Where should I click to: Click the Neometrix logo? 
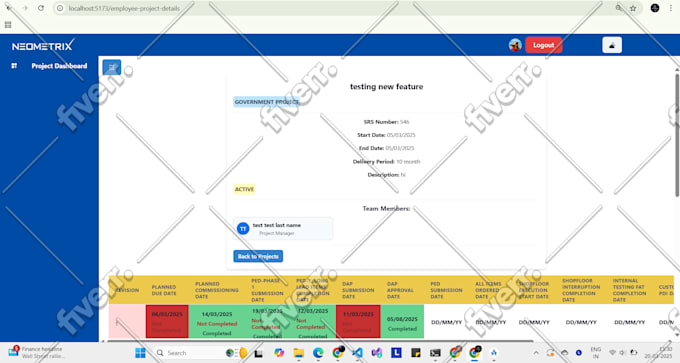click(43, 45)
